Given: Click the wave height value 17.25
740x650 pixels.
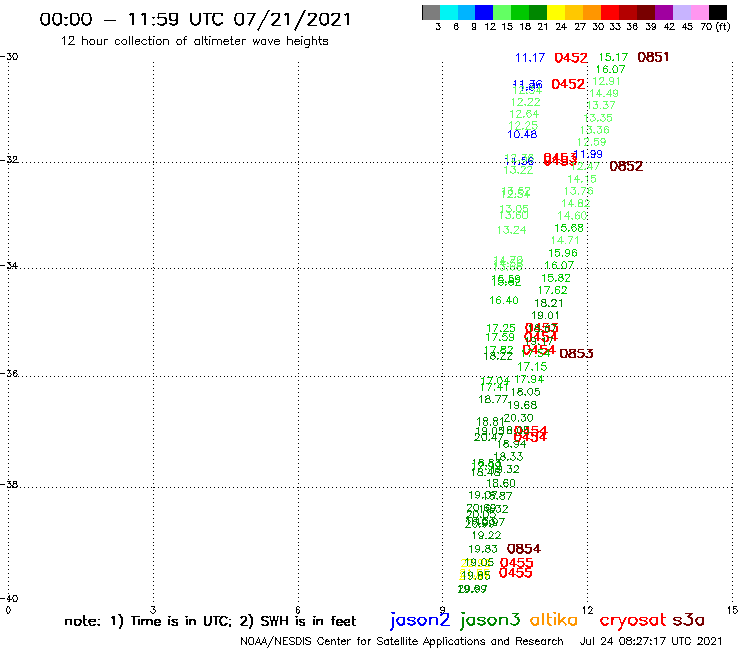Looking at the screenshot, I should click(501, 328).
